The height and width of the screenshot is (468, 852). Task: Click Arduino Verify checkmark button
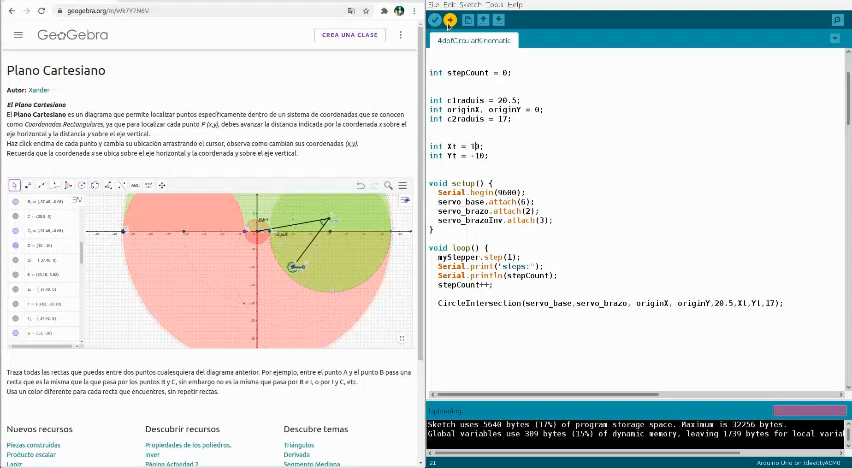435,20
